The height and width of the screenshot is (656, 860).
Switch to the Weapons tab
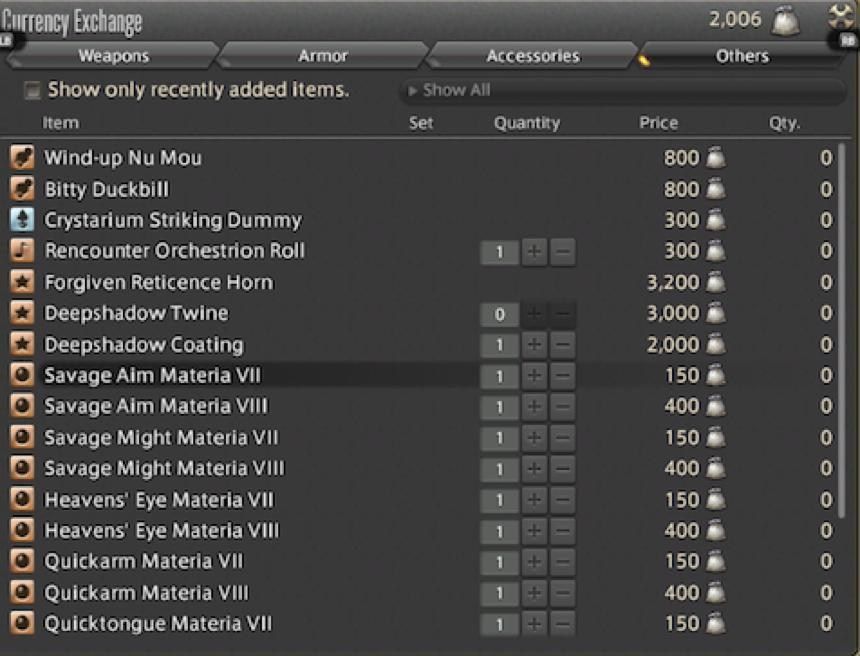pyautogui.click(x=113, y=56)
